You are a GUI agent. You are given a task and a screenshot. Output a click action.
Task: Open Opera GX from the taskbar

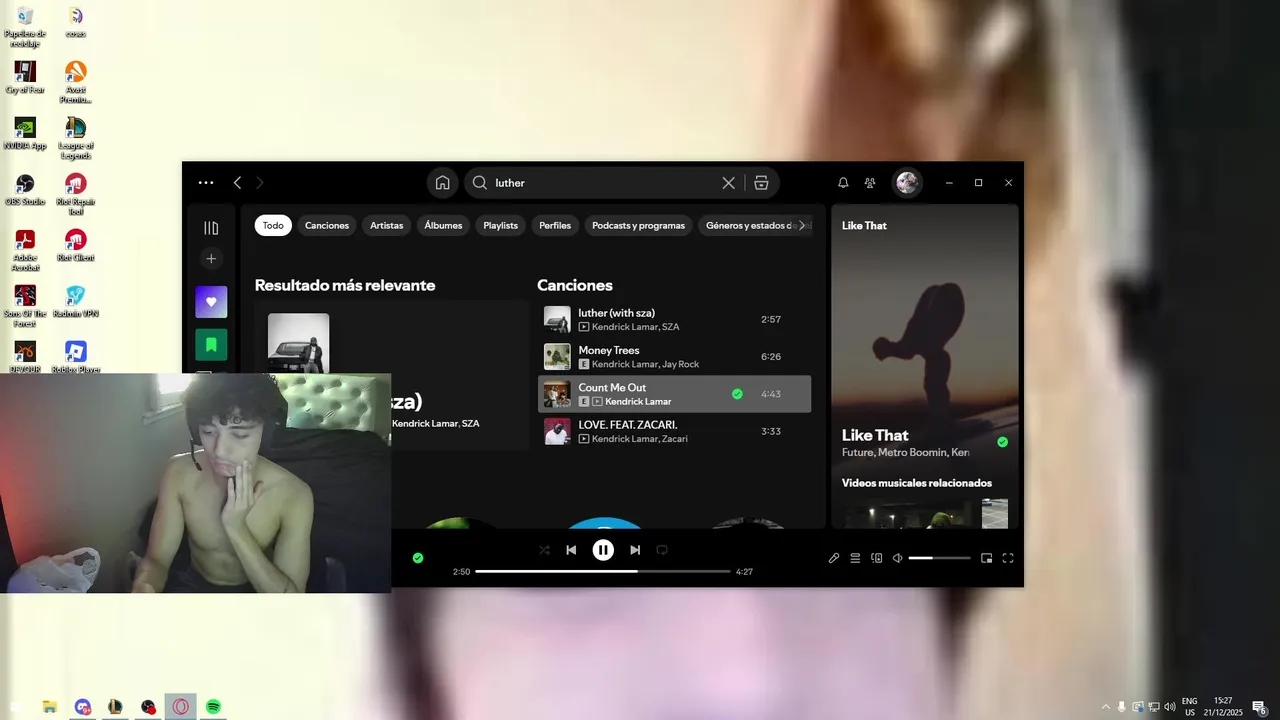click(x=181, y=707)
